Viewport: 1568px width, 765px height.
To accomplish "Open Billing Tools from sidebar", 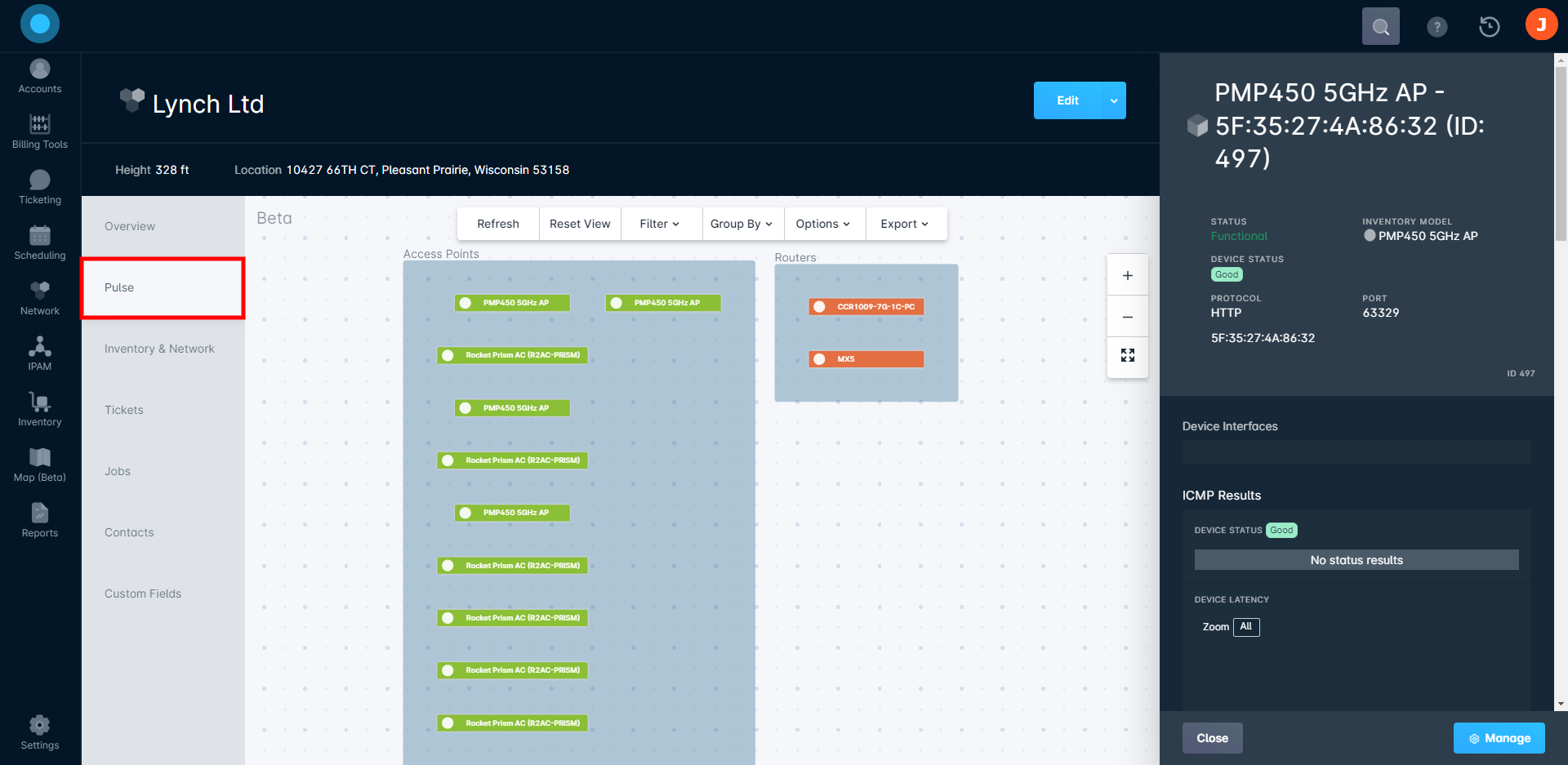I will [40, 132].
